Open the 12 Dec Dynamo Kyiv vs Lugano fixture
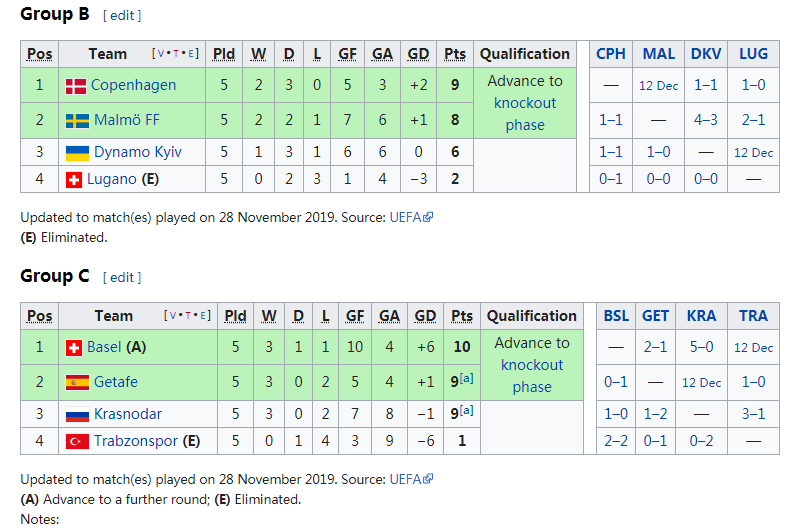 (753, 153)
